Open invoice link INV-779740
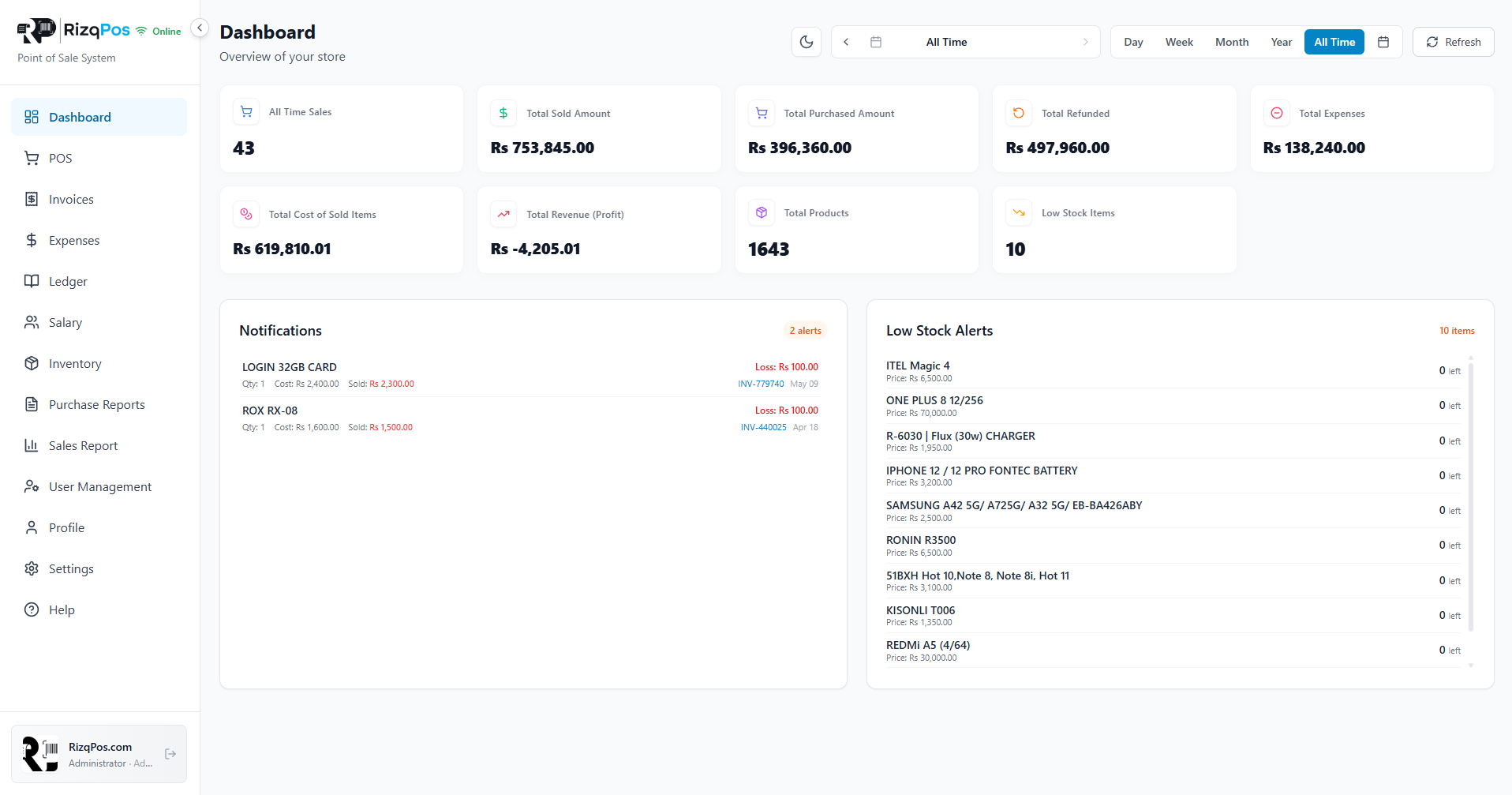The image size is (1512, 795). [x=761, y=384]
